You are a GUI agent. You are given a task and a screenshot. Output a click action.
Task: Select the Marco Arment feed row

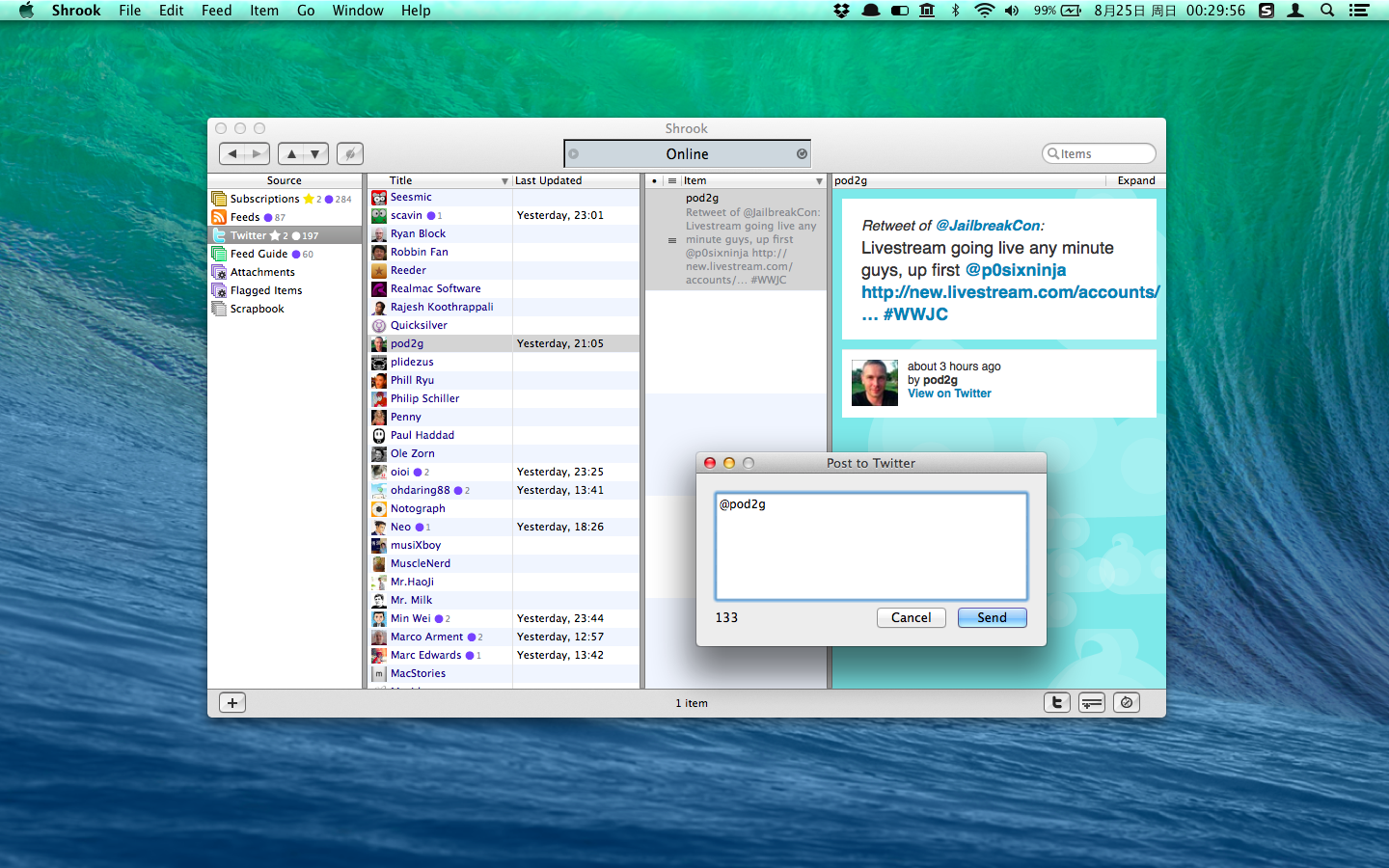point(504,637)
